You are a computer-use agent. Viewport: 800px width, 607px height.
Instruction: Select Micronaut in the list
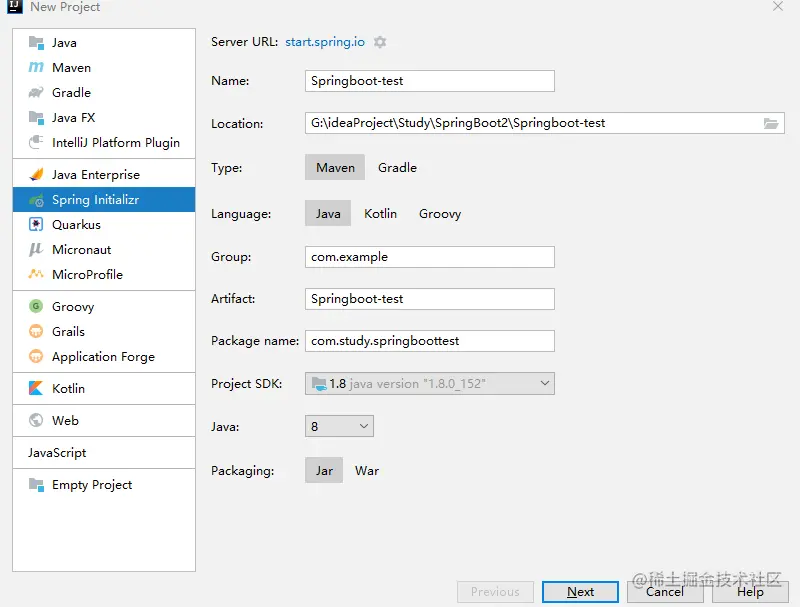104,249
